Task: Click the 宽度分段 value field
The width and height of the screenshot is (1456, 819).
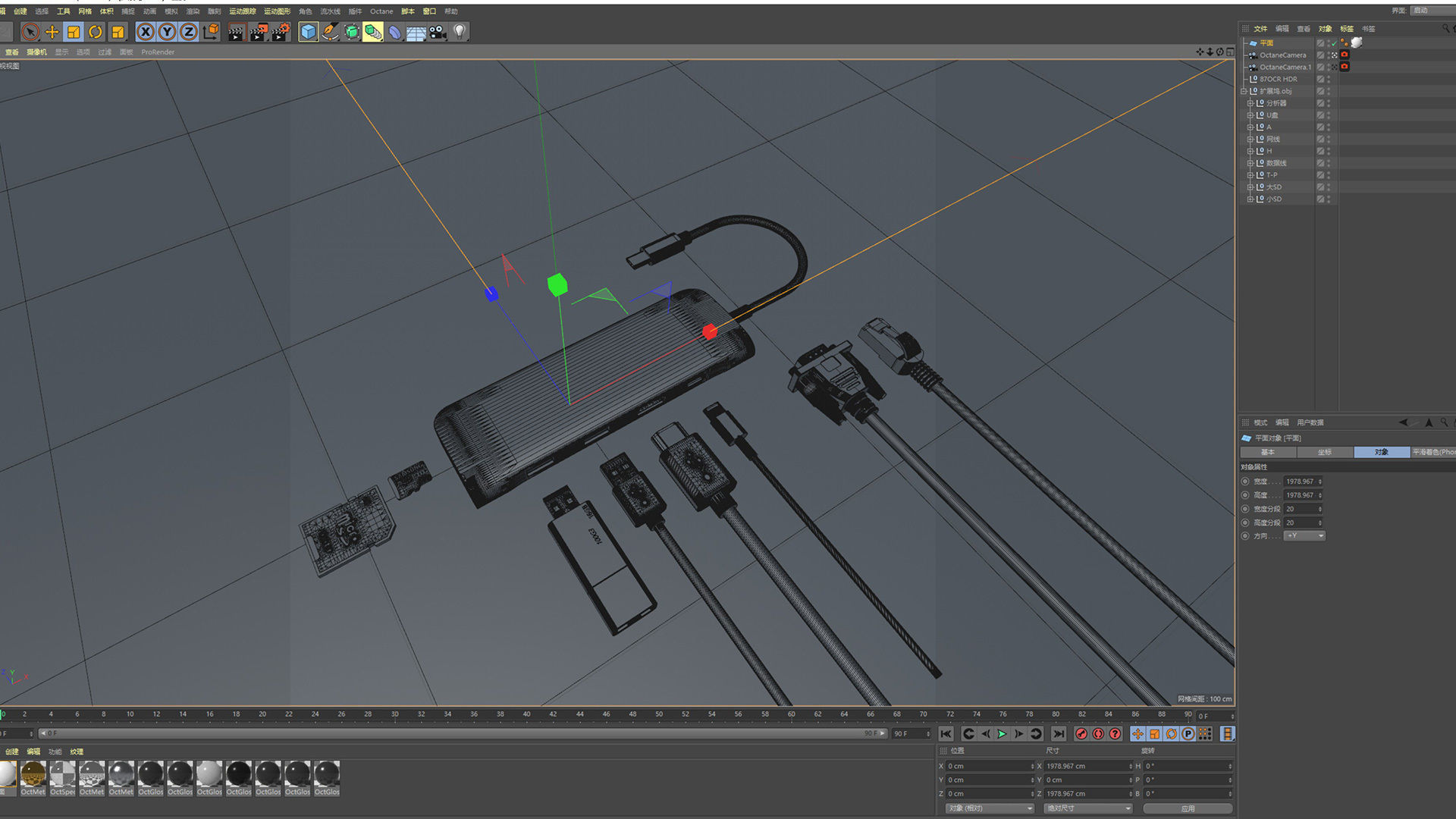Action: pos(1300,509)
